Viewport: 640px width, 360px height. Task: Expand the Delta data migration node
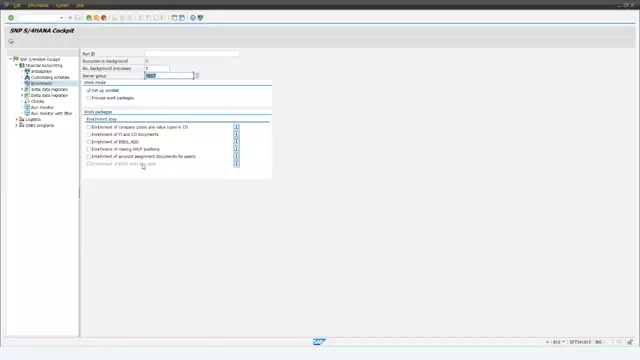[22, 95]
